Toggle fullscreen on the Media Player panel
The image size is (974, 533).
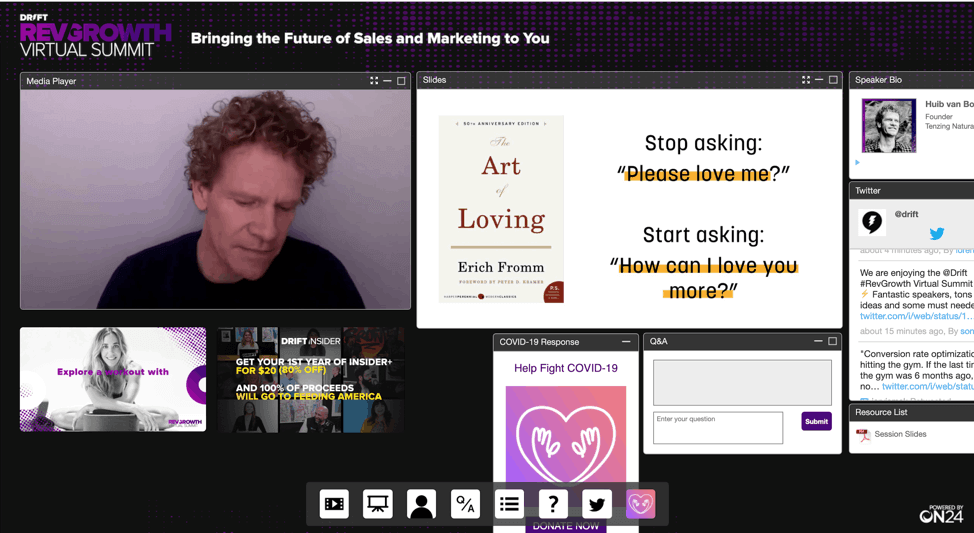[374, 81]
